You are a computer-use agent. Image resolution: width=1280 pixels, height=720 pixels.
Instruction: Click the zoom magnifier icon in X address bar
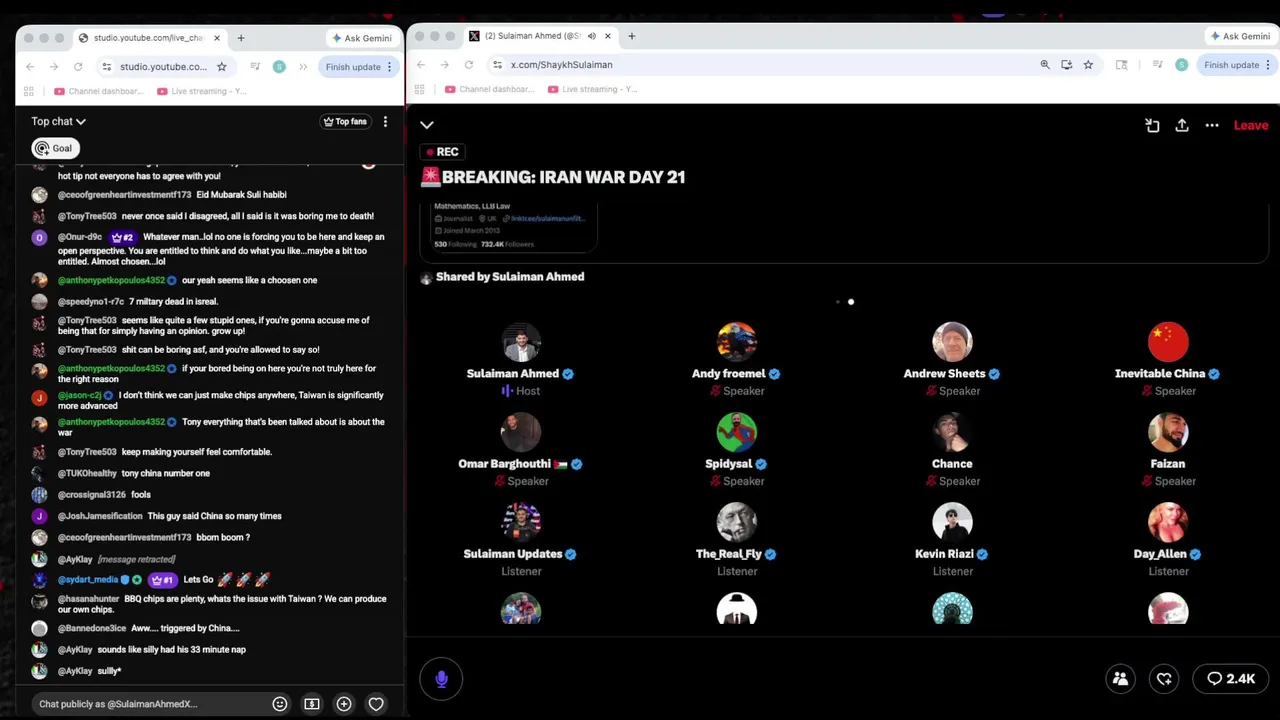1045,64
